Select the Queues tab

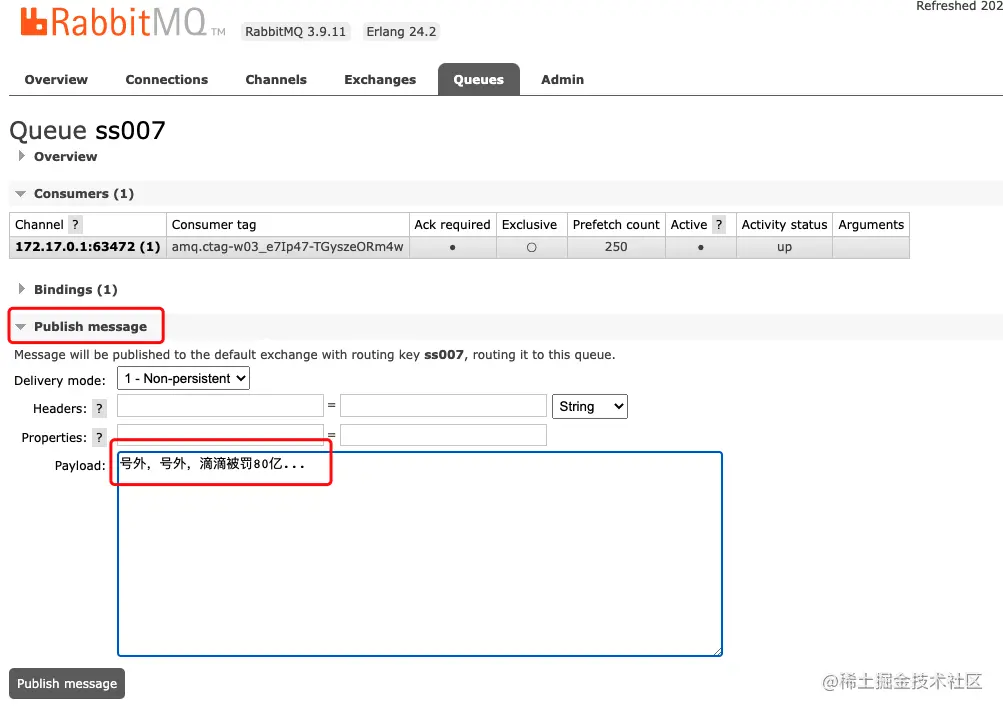pos(478,80)
